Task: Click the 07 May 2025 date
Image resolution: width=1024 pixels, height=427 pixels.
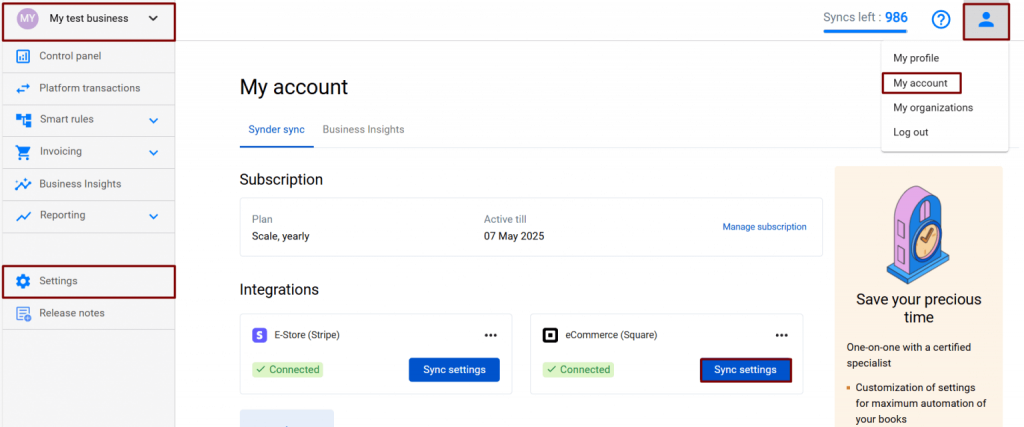Action: pos(514,236)
